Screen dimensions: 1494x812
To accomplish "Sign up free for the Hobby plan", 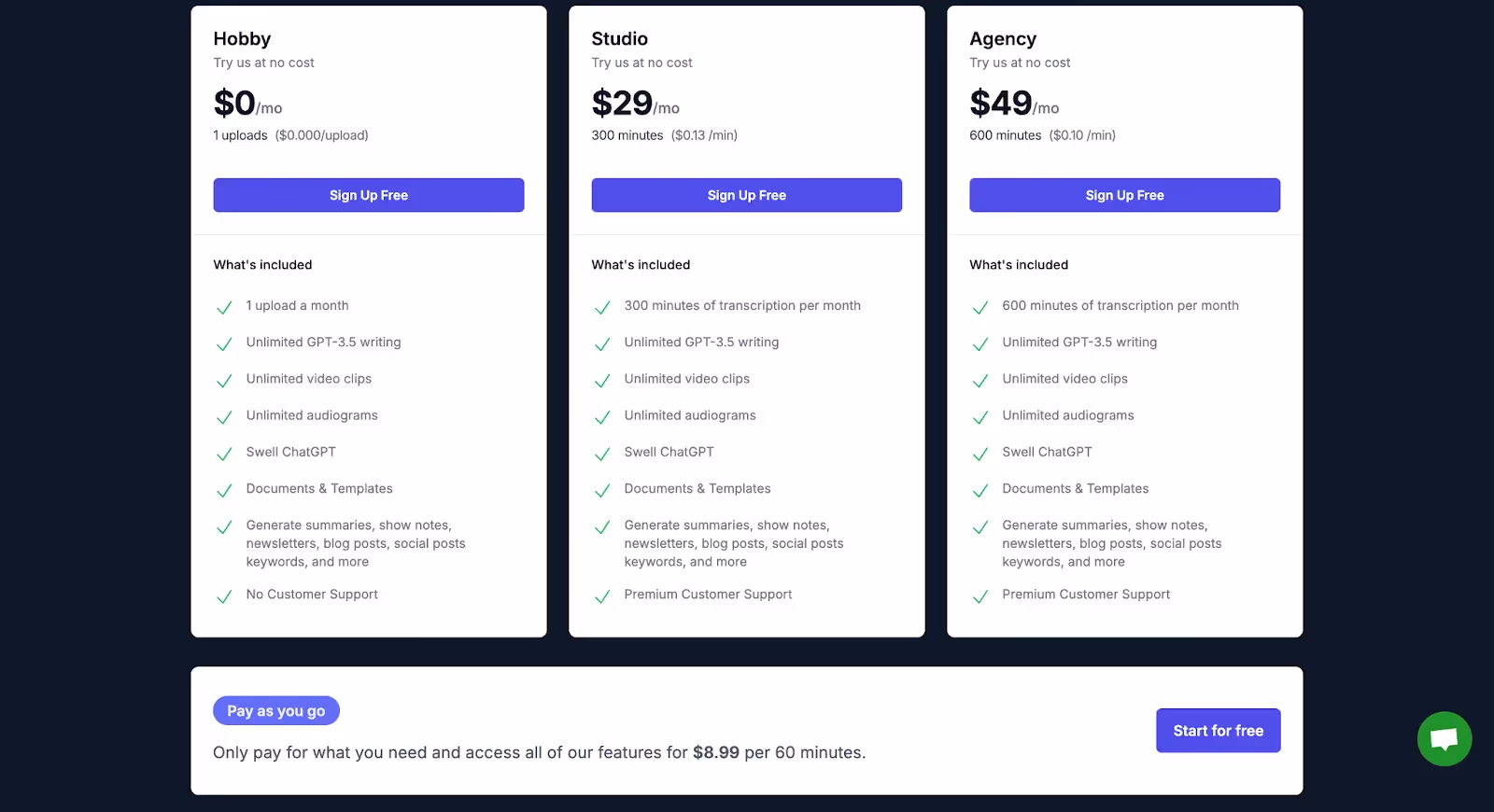I will coord(369,195).
